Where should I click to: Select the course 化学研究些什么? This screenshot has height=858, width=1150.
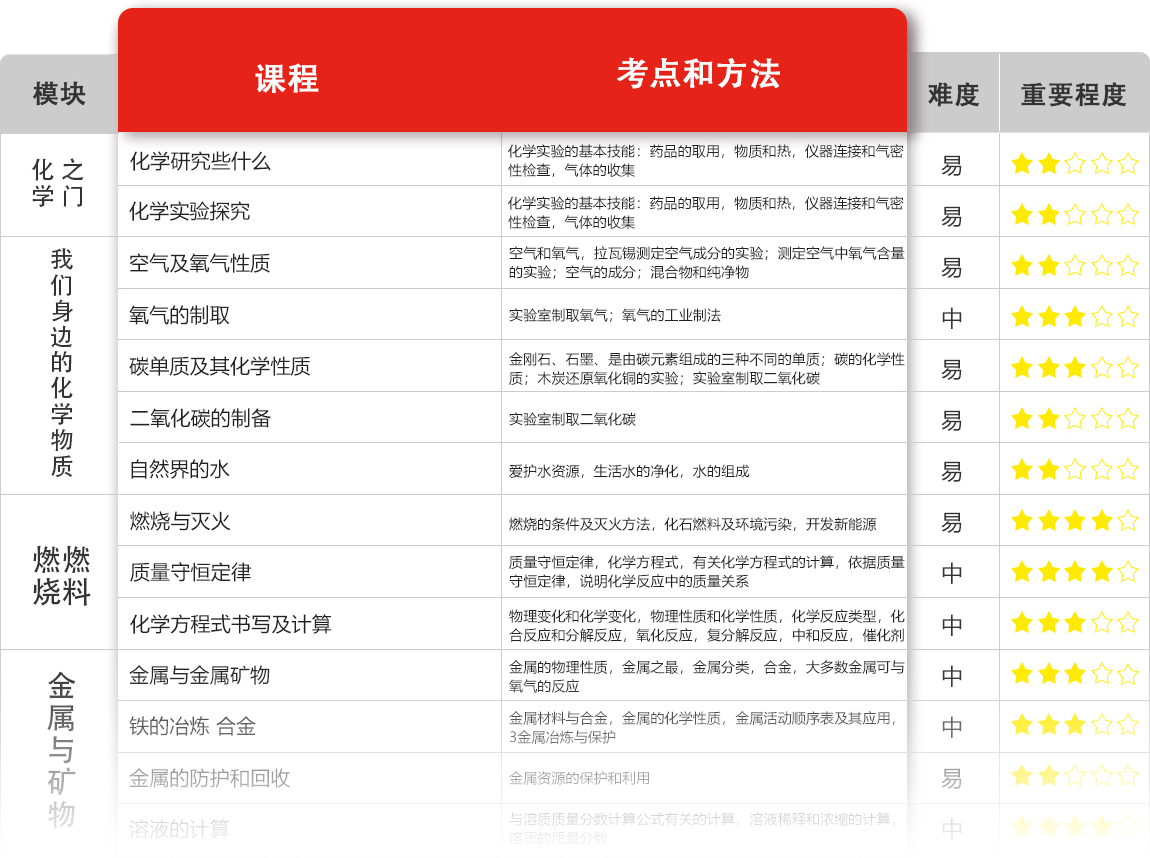200,161
